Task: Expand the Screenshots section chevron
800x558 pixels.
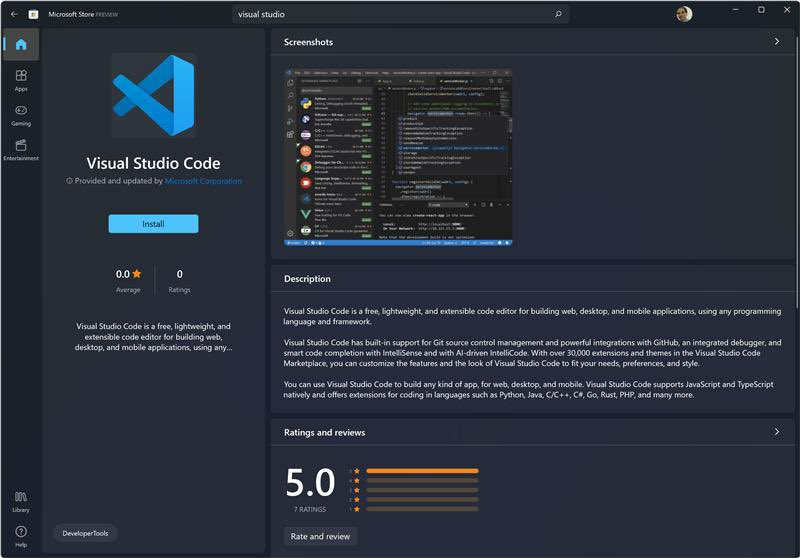Action: tap(777, 42)
